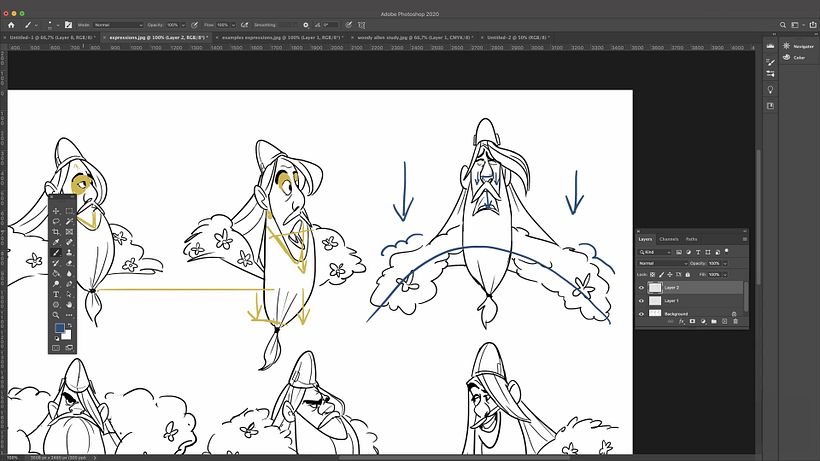Select the Brush tool in toolbox
Image resolution: width=820 pixels, height=461 pixels.
point(56,252)
